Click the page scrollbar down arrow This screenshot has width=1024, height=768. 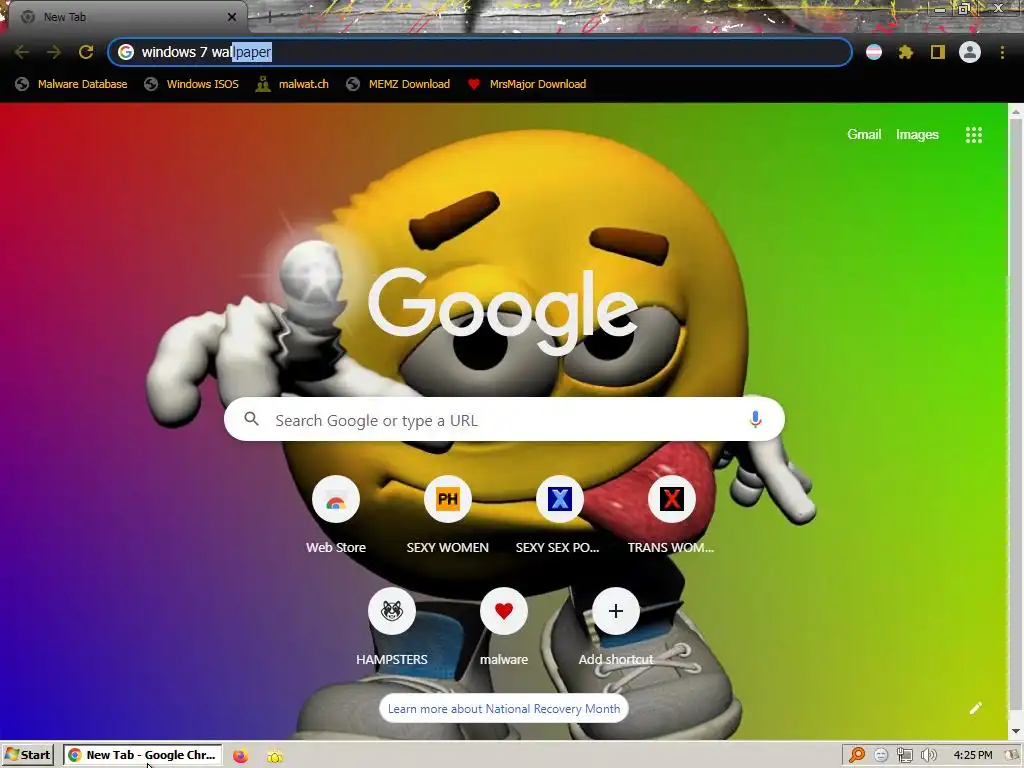(1016, 731)
